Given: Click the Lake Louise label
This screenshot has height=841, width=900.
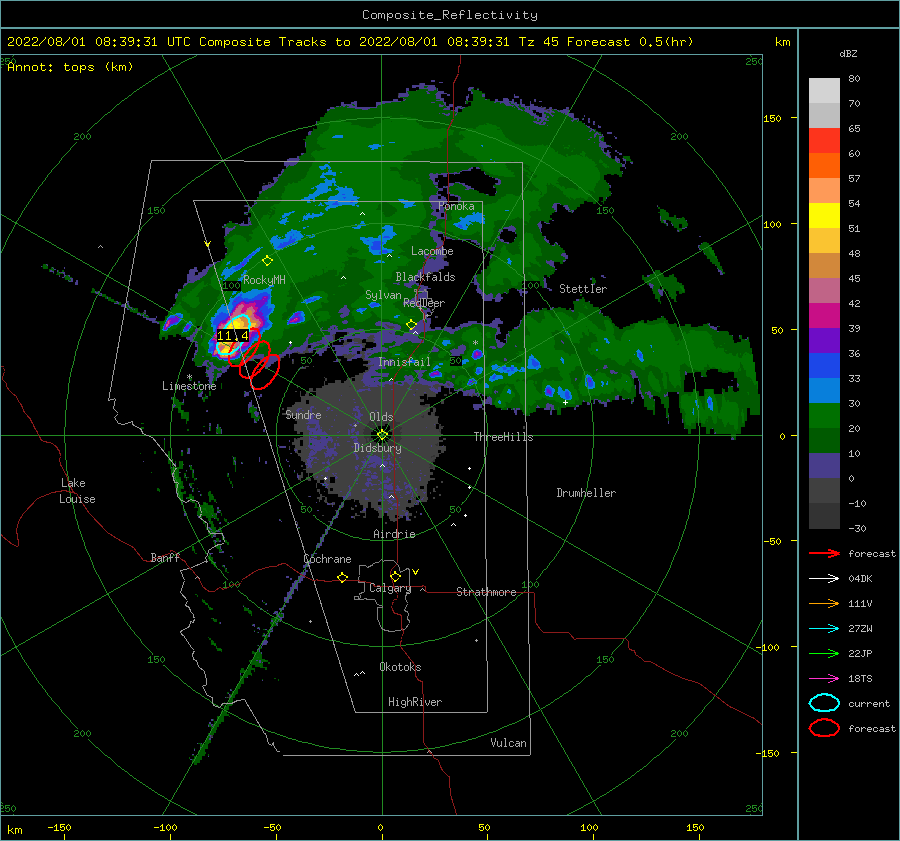Looking at the screenshot, I should (77, 491).
